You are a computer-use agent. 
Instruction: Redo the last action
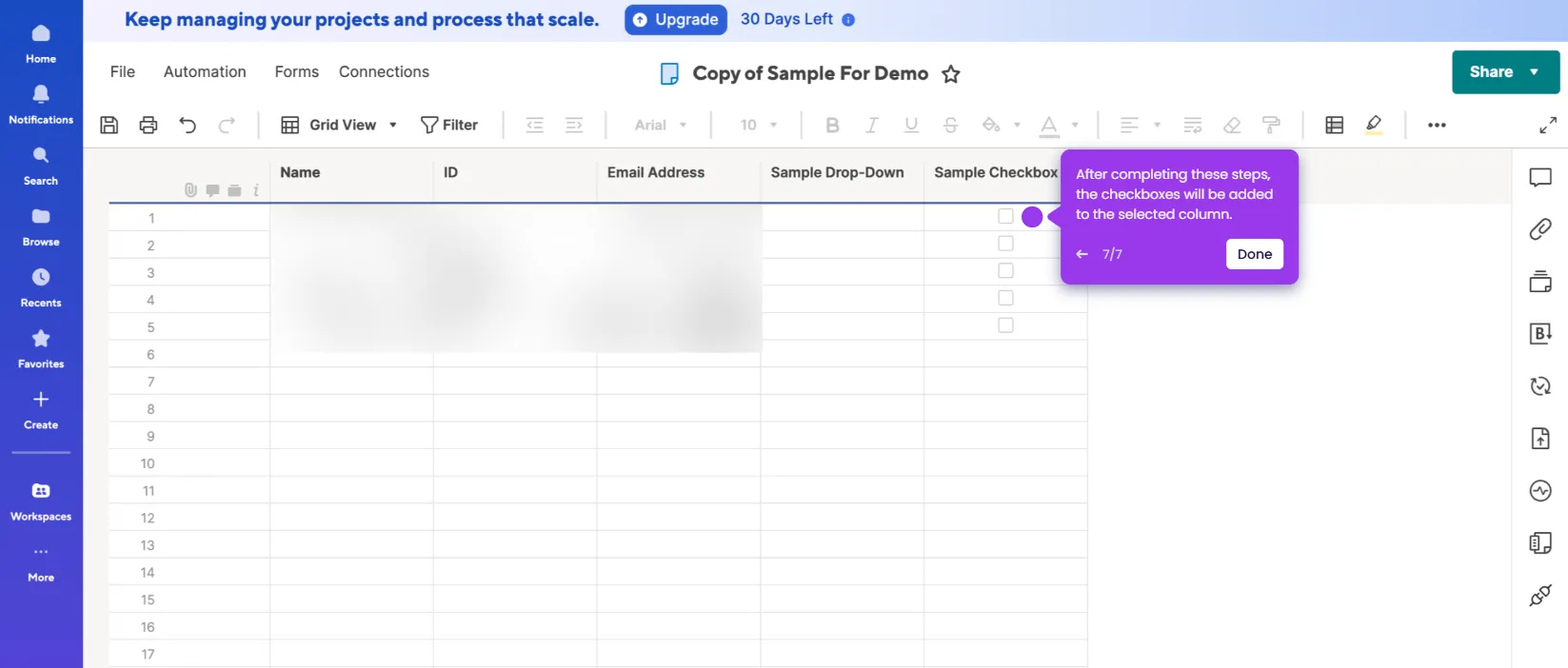pos(227,125)
